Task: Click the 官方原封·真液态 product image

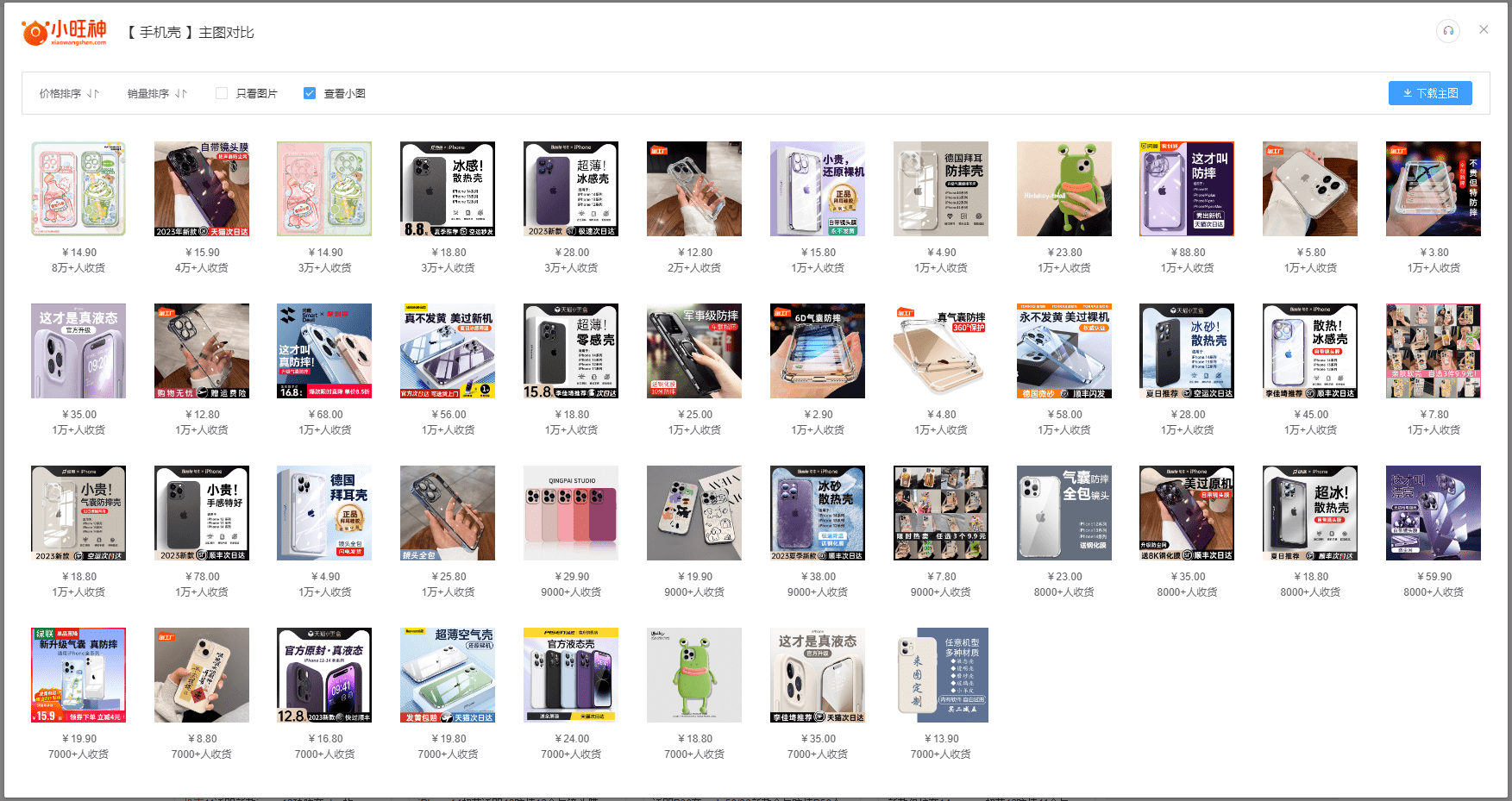Action: (324, 675)
